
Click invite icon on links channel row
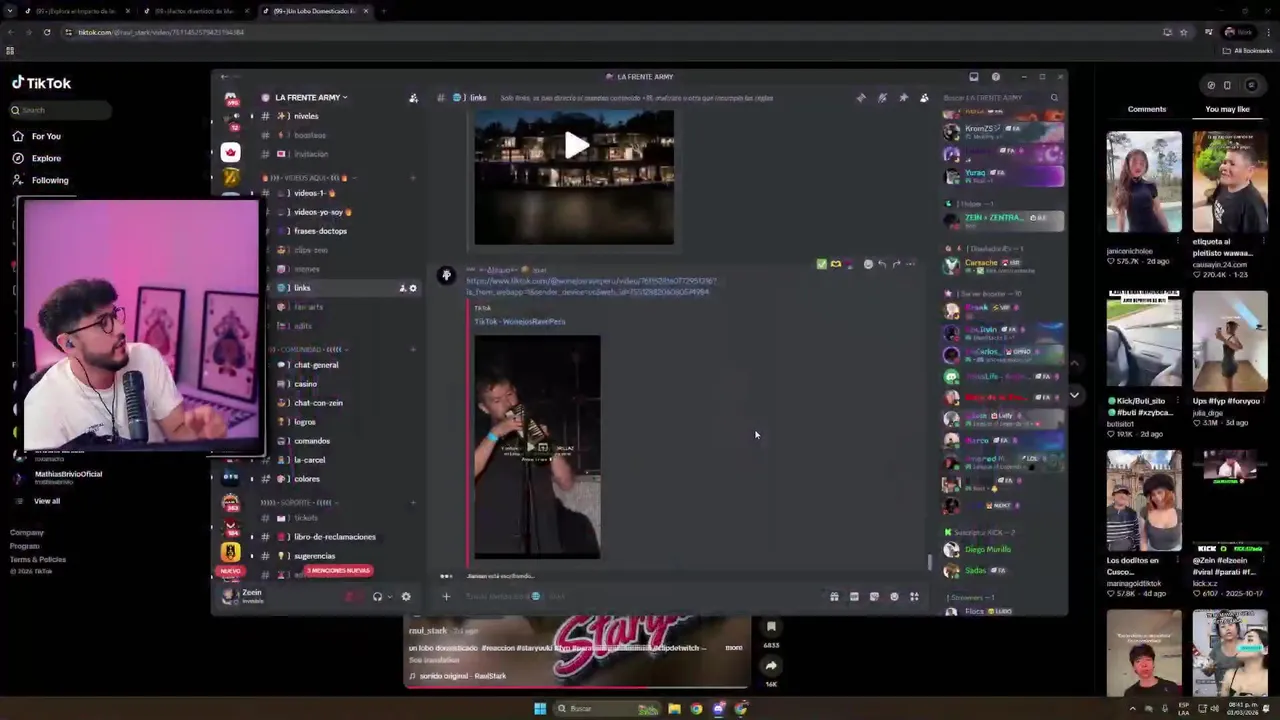(x=403, y=288)
